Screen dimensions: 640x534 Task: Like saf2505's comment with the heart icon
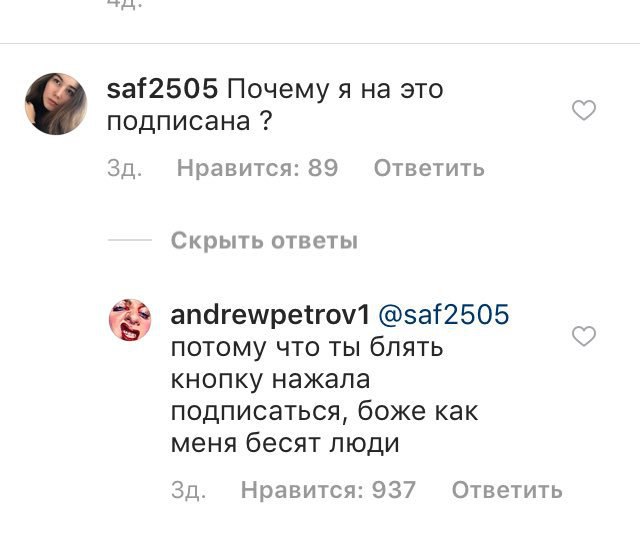[584, 110]
